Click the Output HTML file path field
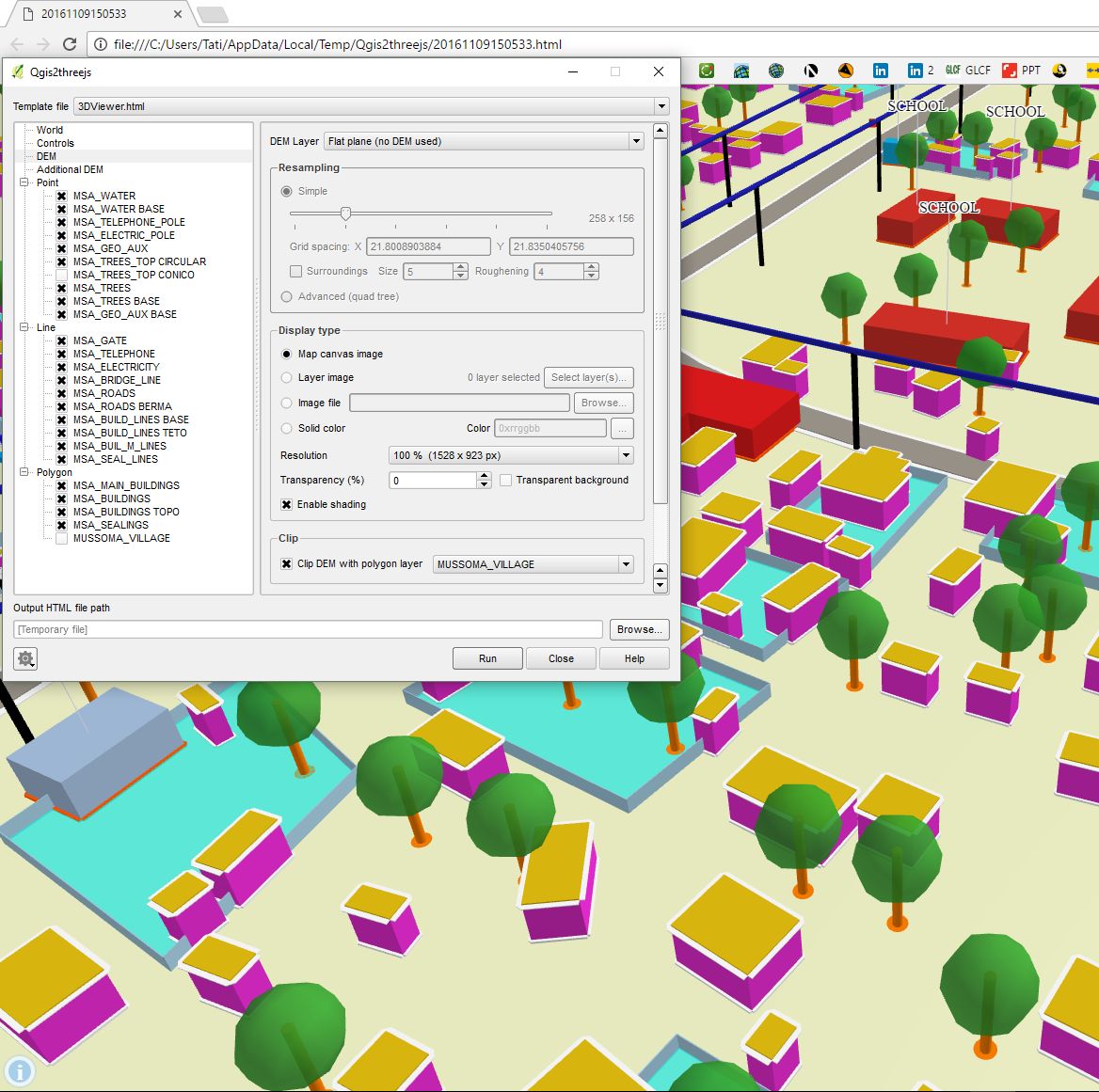Viewport: 1099px width, 1092px height. [308, 629]
